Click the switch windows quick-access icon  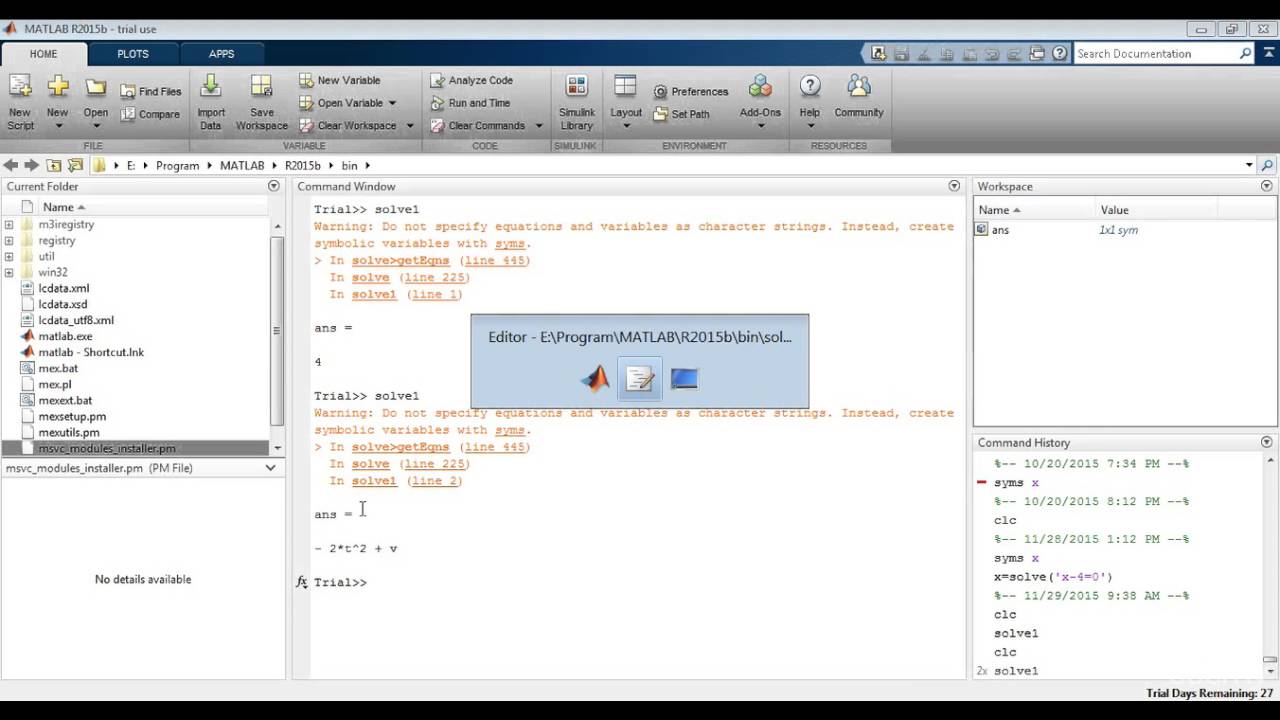click(x=1037, y=54)
